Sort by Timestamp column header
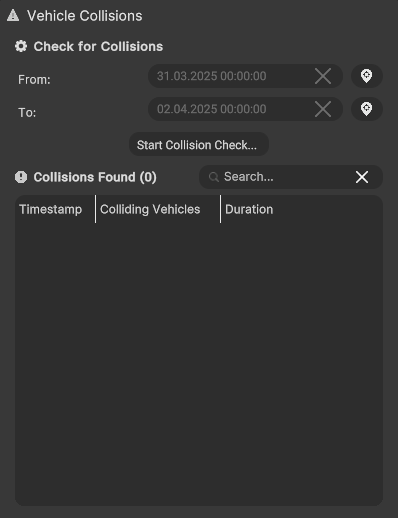 tap(51, 209)
